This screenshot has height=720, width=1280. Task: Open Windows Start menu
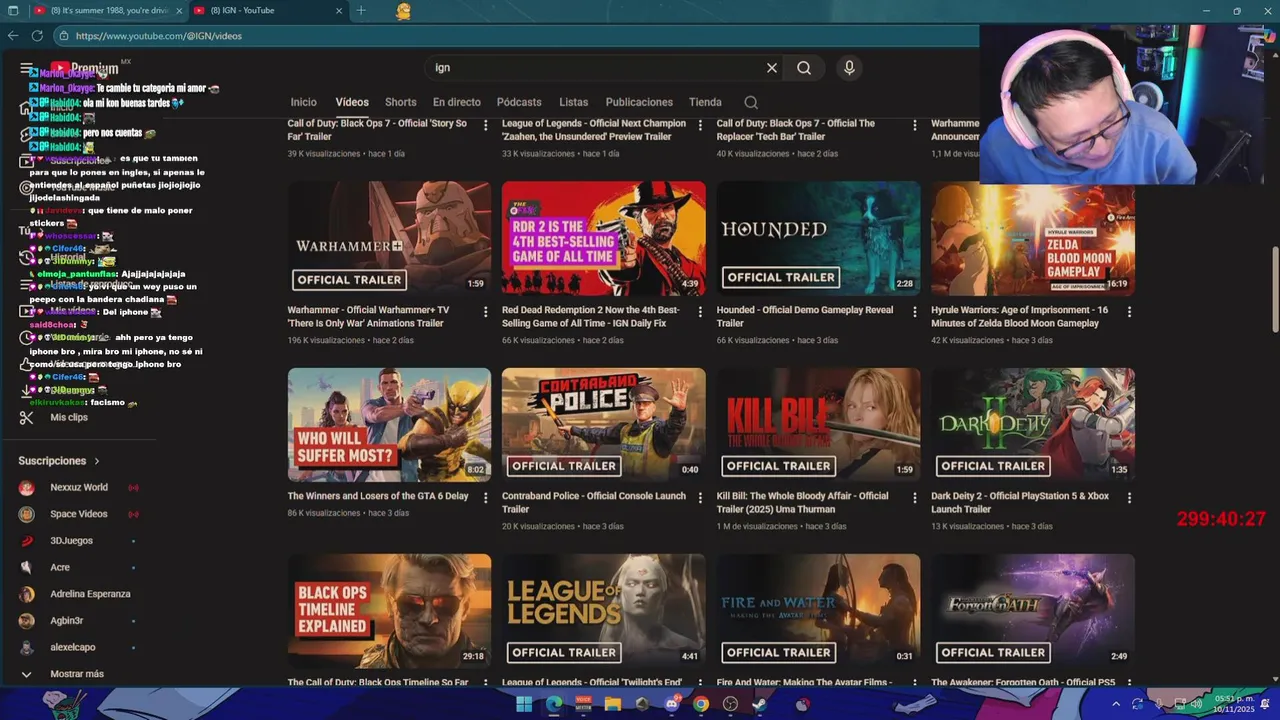(524, 704)
